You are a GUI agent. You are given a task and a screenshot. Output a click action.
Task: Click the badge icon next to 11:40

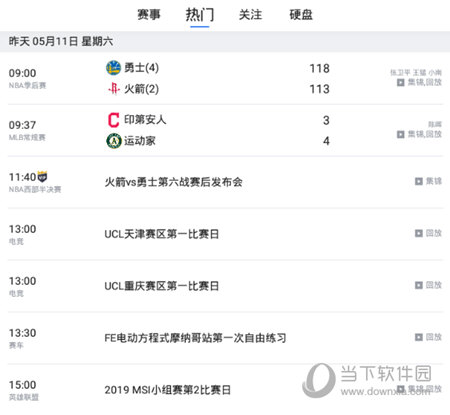[42, 176]
